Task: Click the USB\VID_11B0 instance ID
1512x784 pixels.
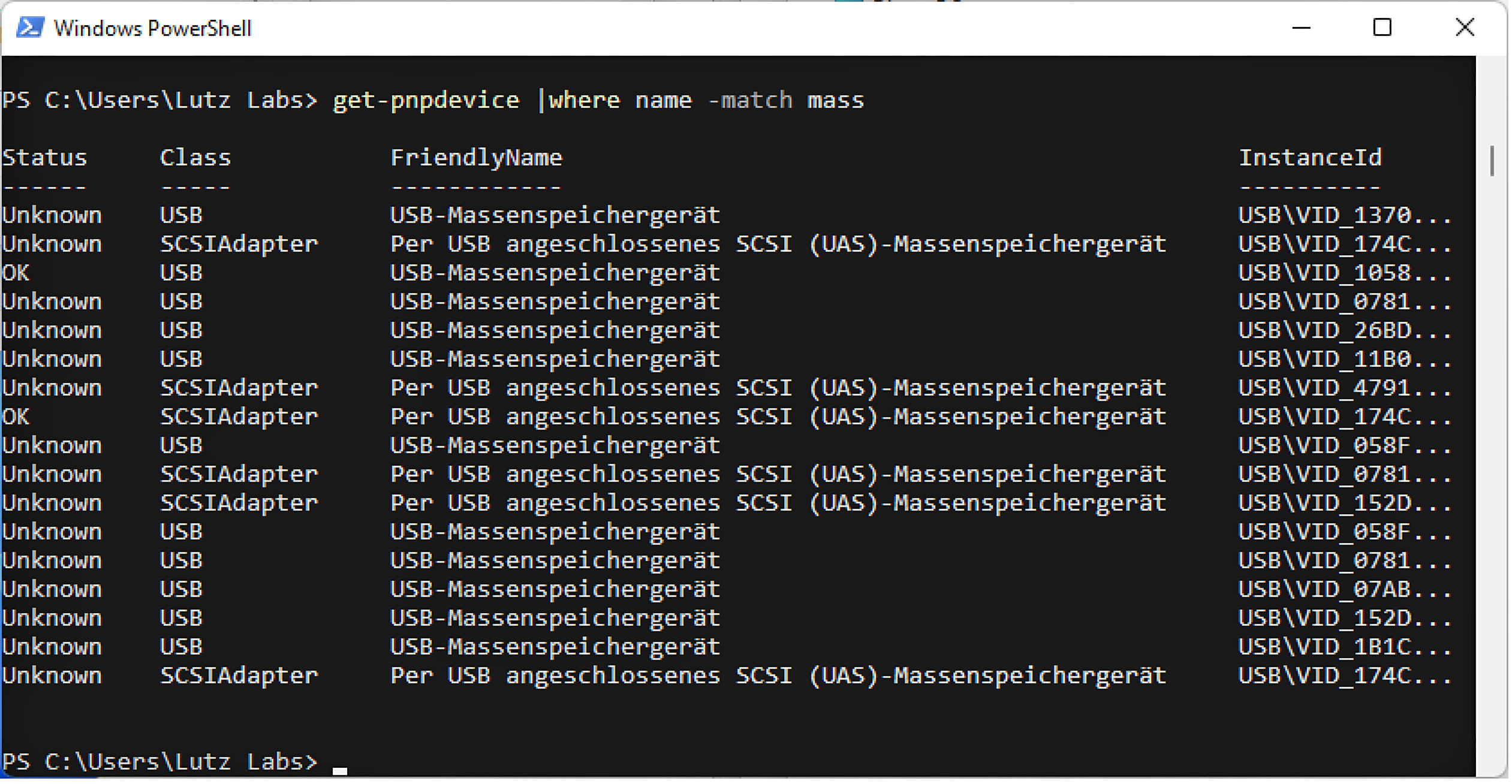Action: click(1344, 359)
